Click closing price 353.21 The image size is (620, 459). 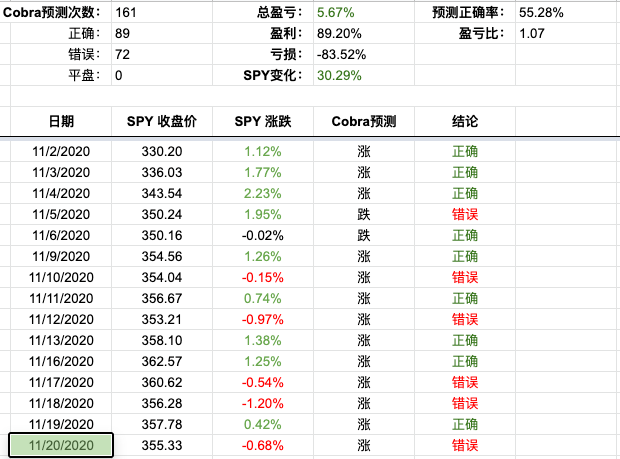(162, 319)
